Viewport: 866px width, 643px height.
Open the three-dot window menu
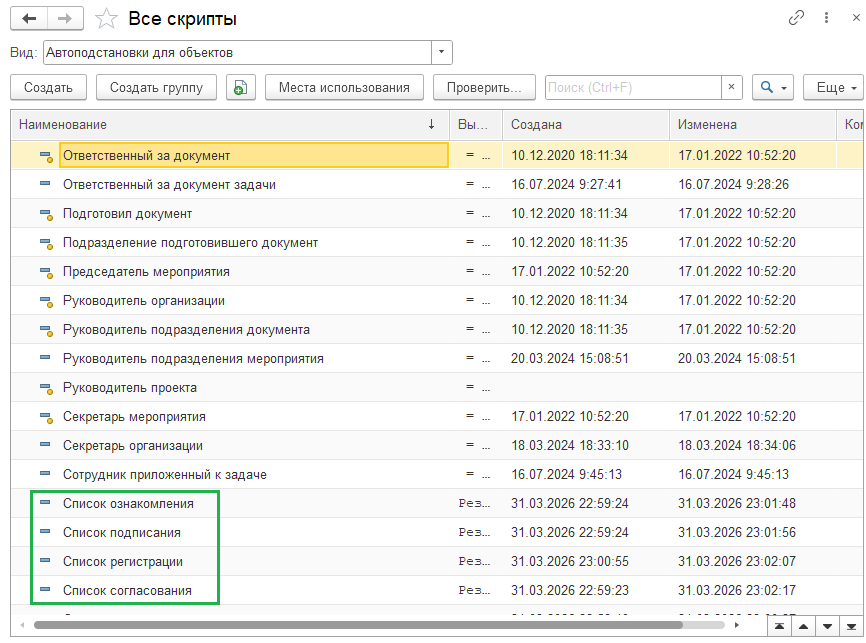(826, 18)
